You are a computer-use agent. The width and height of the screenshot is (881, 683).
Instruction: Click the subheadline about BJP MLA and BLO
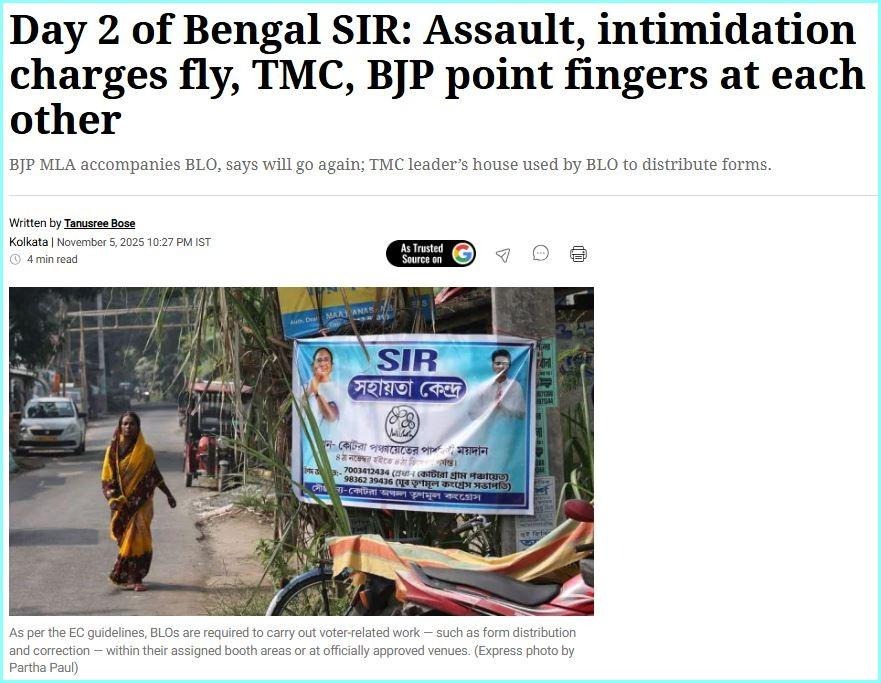(390, 165)
